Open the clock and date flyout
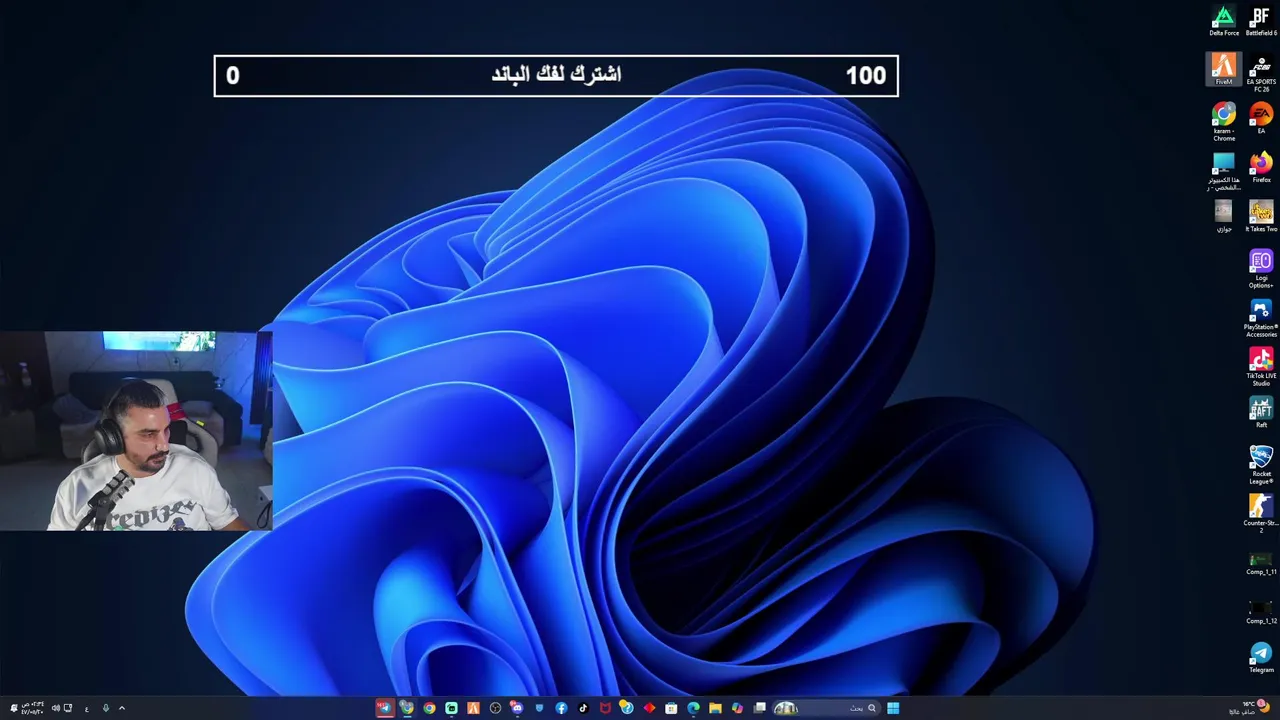The width and height of the screenshot is (1280, 720). (32, 708)
